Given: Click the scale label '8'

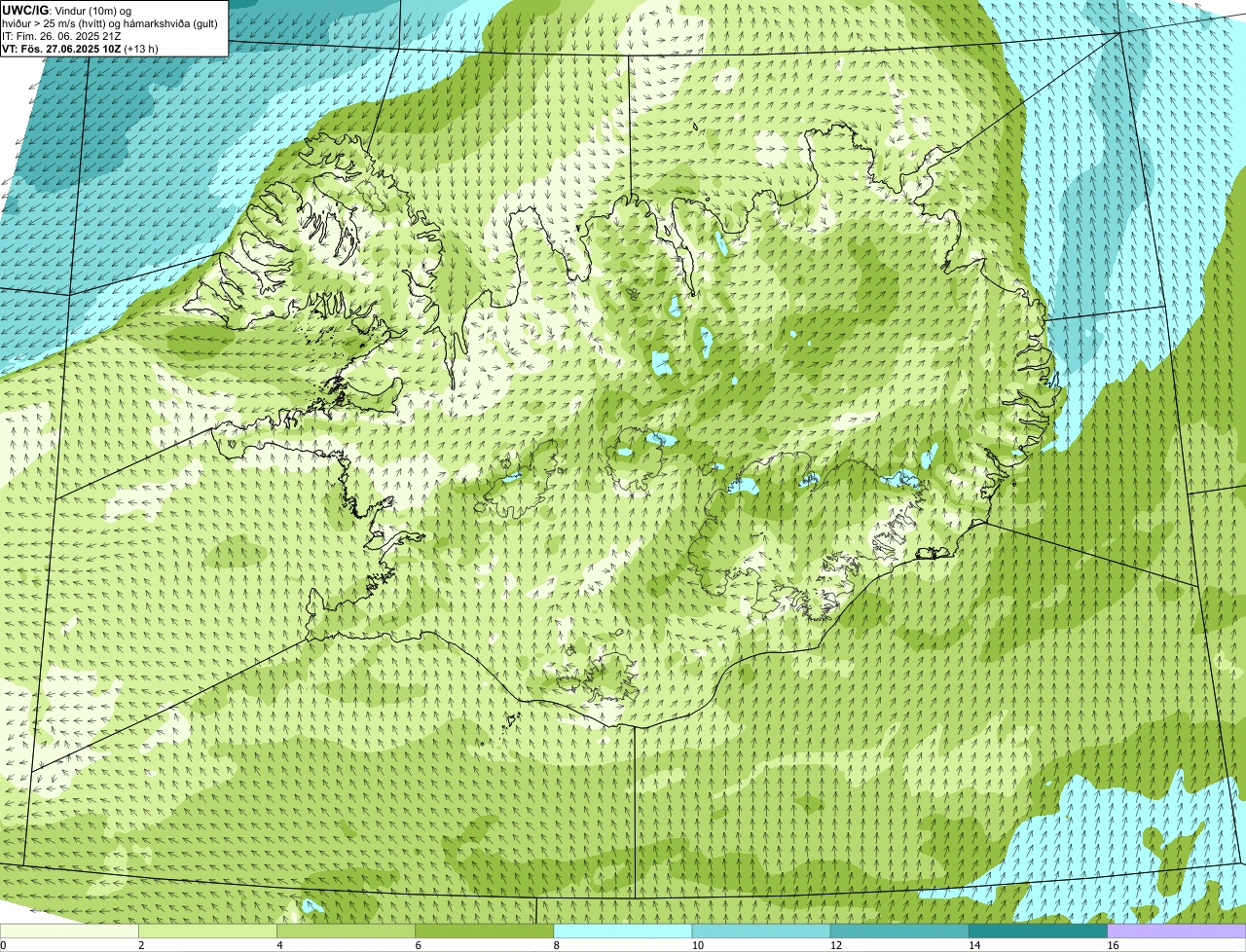Looking at the screenshot, I should (556, 945).
